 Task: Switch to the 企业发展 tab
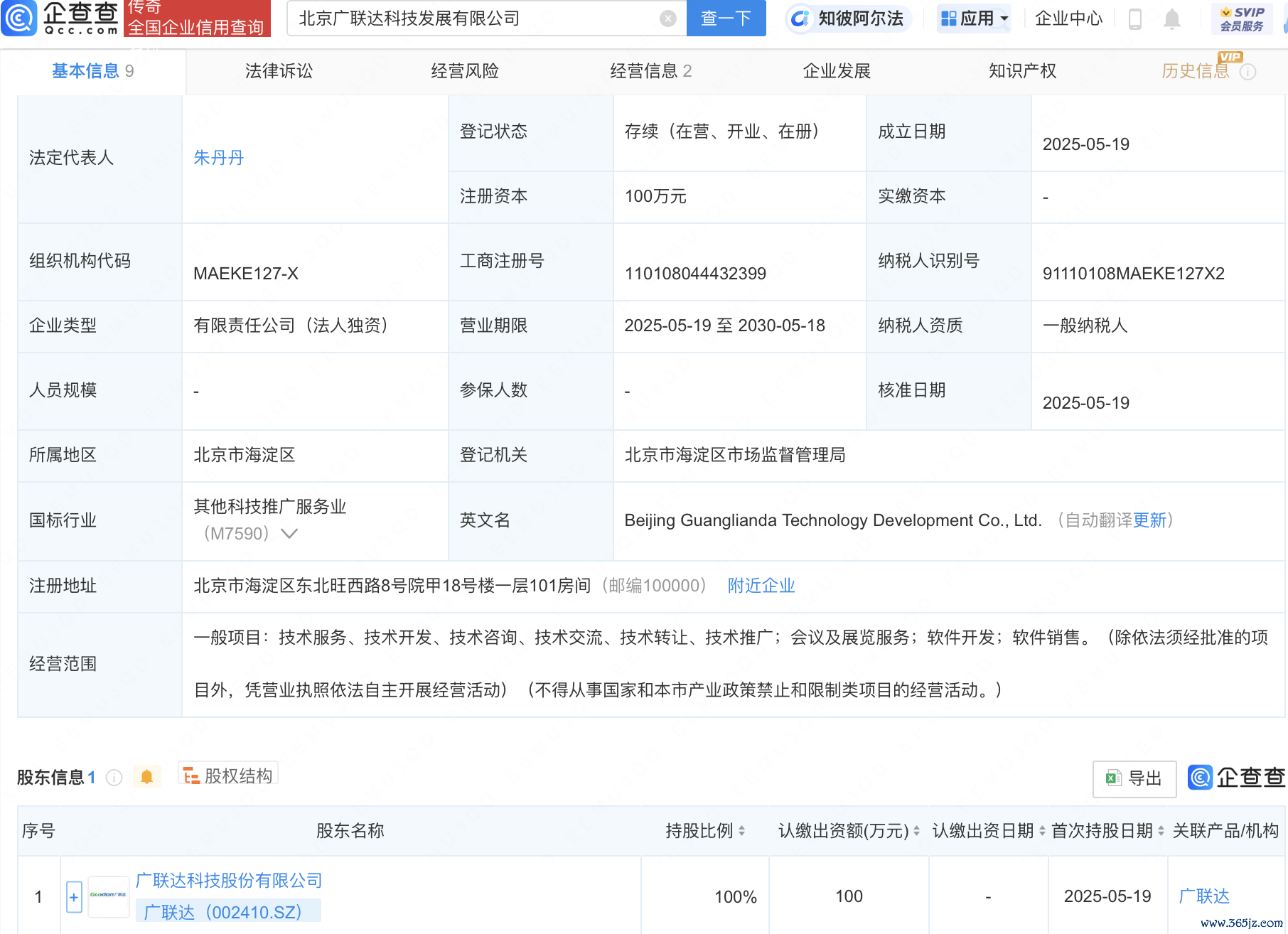(x=837, y=71)
